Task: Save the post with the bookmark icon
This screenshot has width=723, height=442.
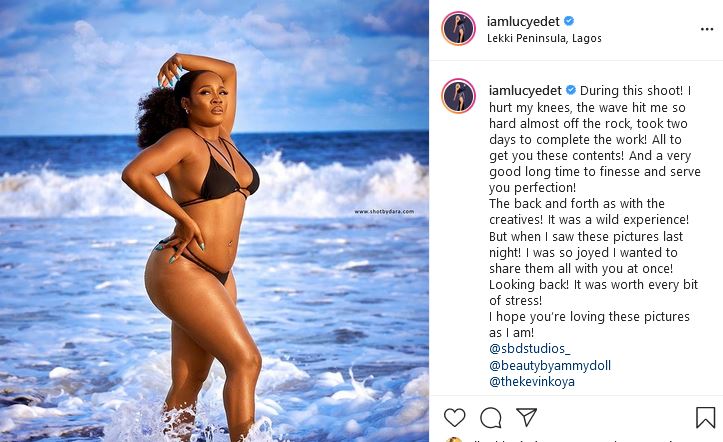Action: tap(705, 418)
